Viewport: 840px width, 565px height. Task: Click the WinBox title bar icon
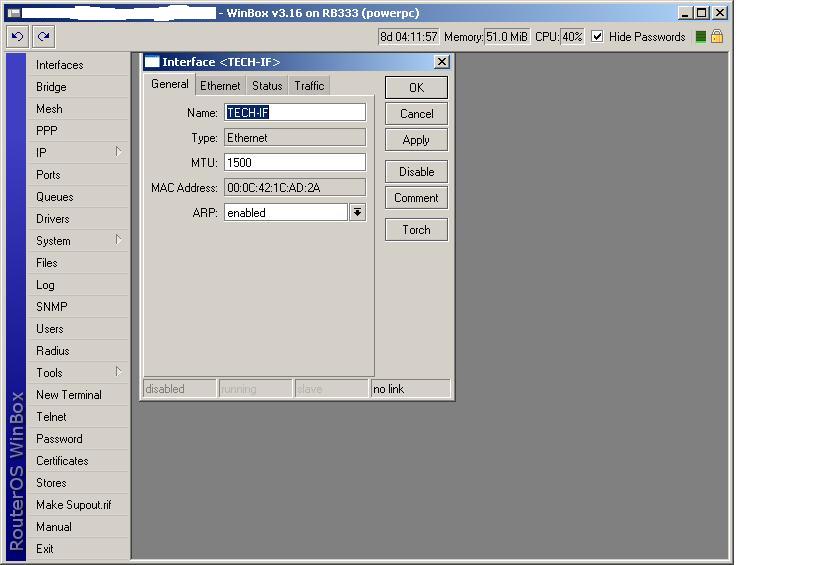pyautogui.click(x=13, y=13)
